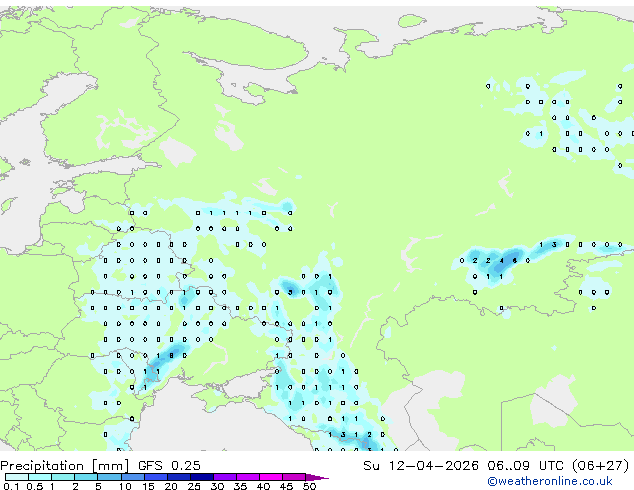This screenshot has height=490, width=634.
Task: Click the legend label '0.5'
Action: point(35,486)
